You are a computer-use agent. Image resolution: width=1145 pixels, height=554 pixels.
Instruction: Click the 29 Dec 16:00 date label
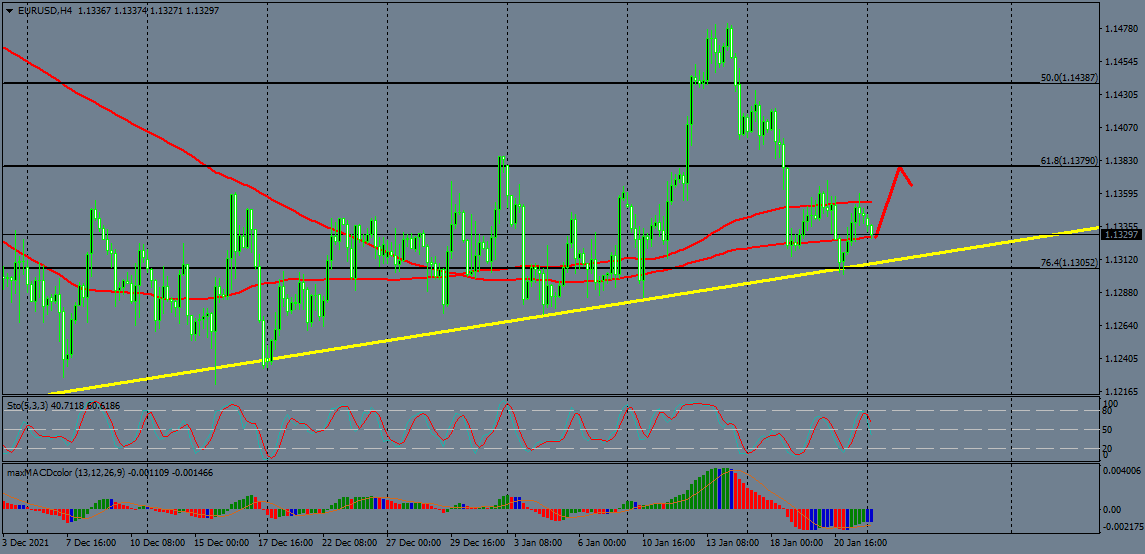[x=477, y=543]
